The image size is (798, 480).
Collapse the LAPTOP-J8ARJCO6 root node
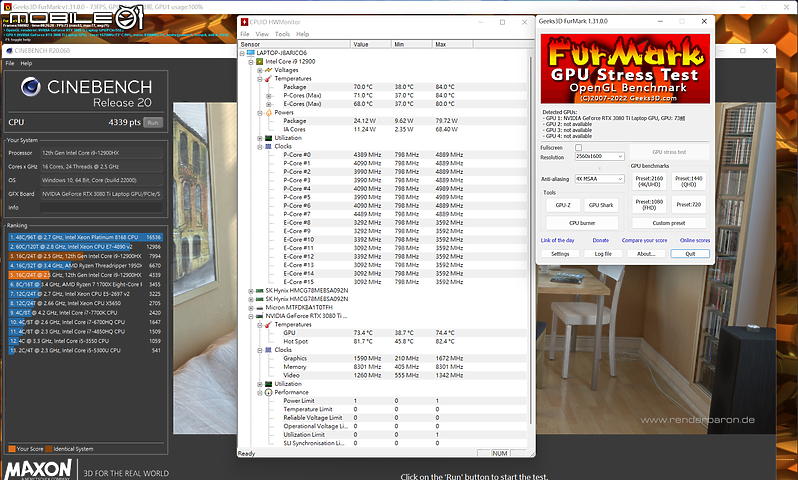tap(242, 53)
